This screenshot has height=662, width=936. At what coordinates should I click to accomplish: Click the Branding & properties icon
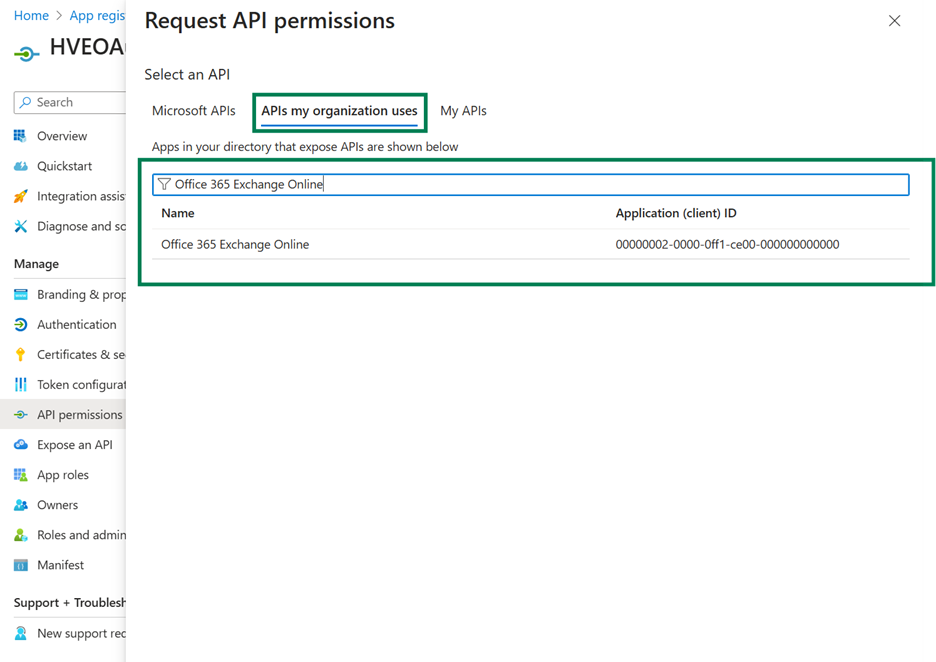(20, 294)
